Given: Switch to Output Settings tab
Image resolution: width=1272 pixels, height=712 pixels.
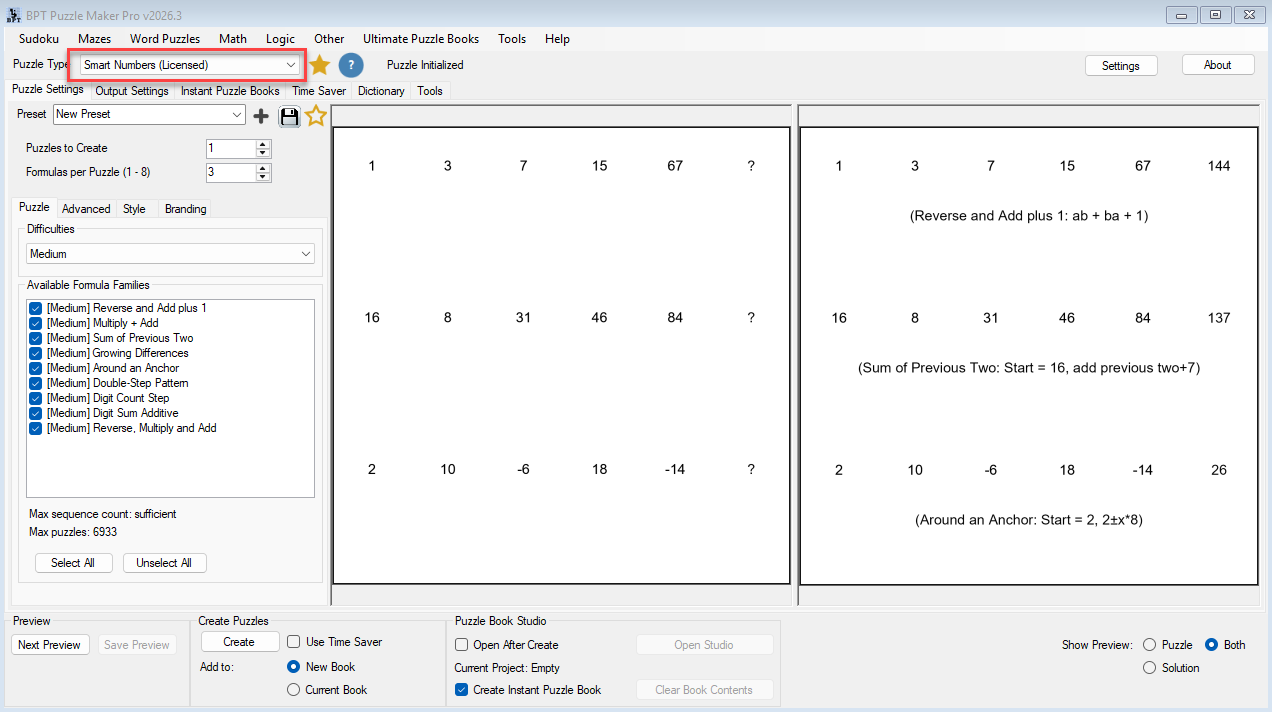Looking at the screenshot, I should pyautogui.click(x=132, y=91).
